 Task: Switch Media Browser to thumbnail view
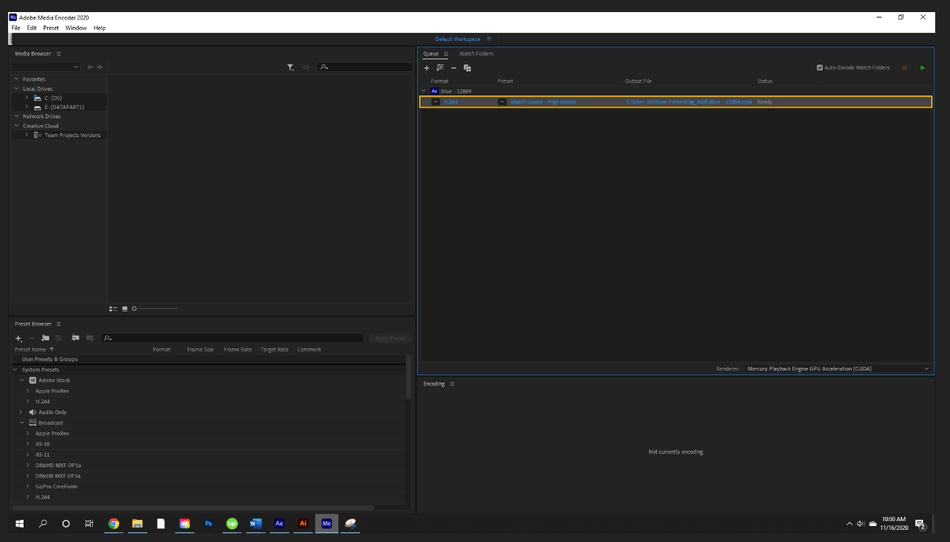tap(125, 309)
